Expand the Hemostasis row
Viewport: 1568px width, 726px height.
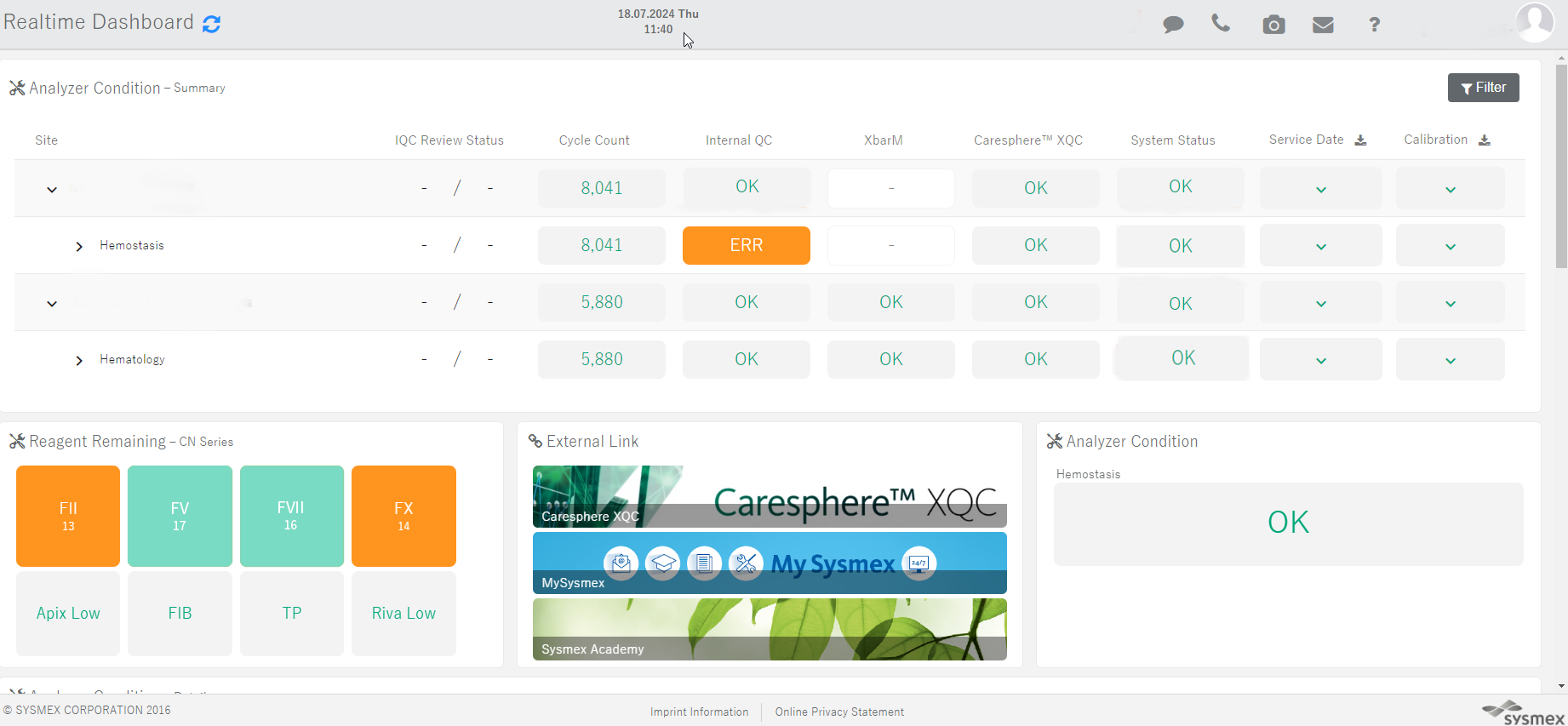click(79, 246)
